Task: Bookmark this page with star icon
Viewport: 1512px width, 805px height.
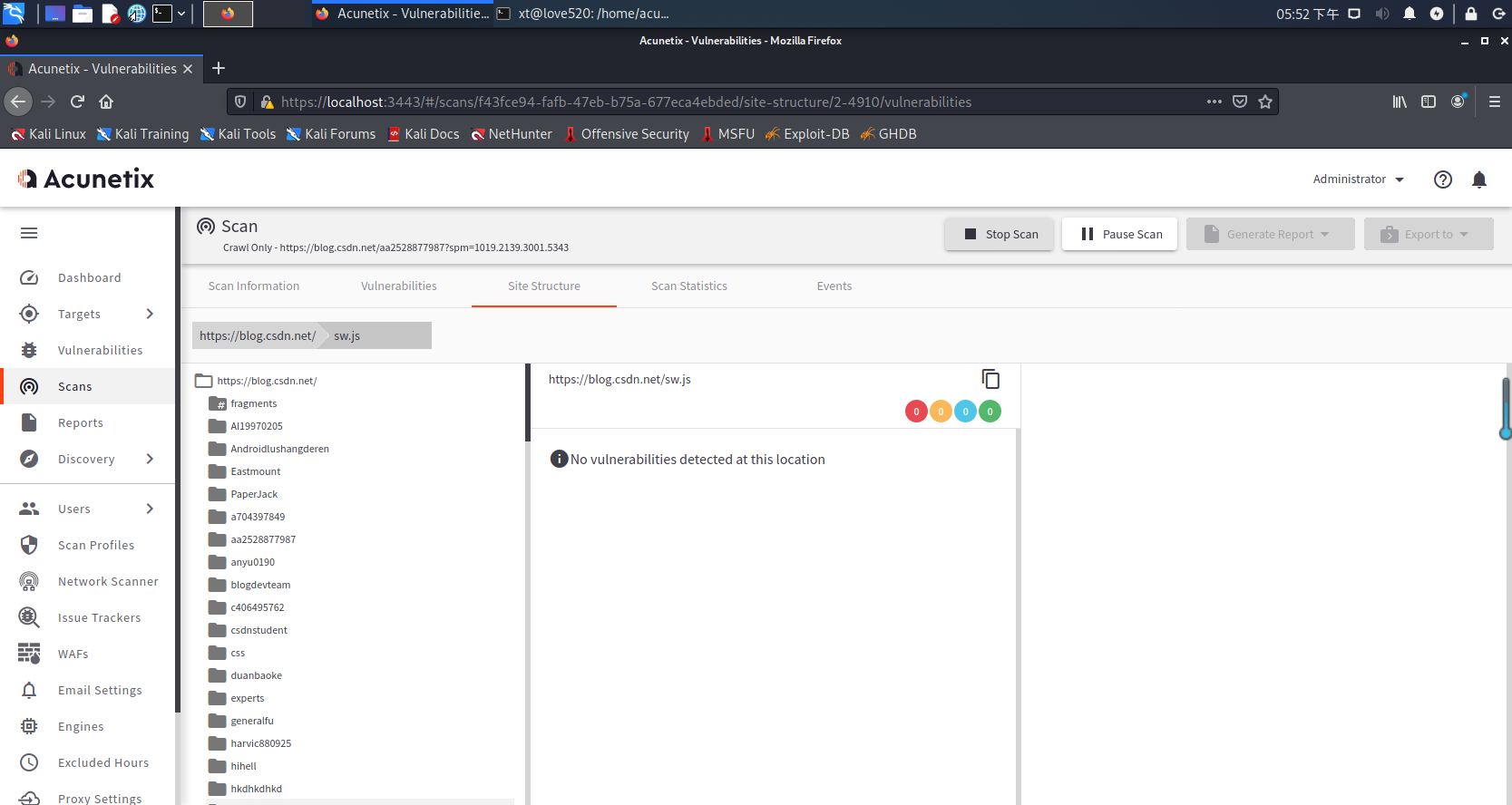Action: tap(1265, 102)
